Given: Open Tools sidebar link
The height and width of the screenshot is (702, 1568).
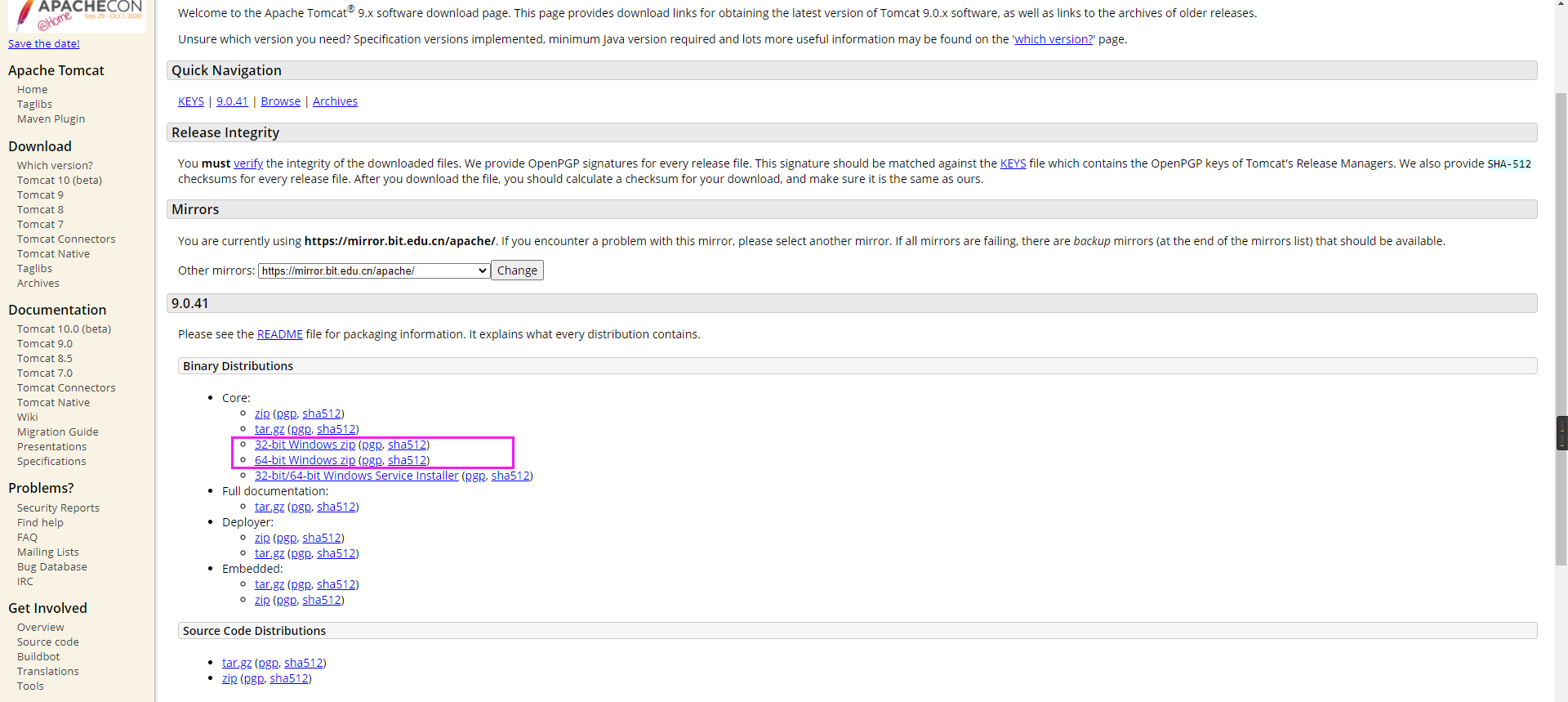Looking at the screenshot, I should coord(30,686).
